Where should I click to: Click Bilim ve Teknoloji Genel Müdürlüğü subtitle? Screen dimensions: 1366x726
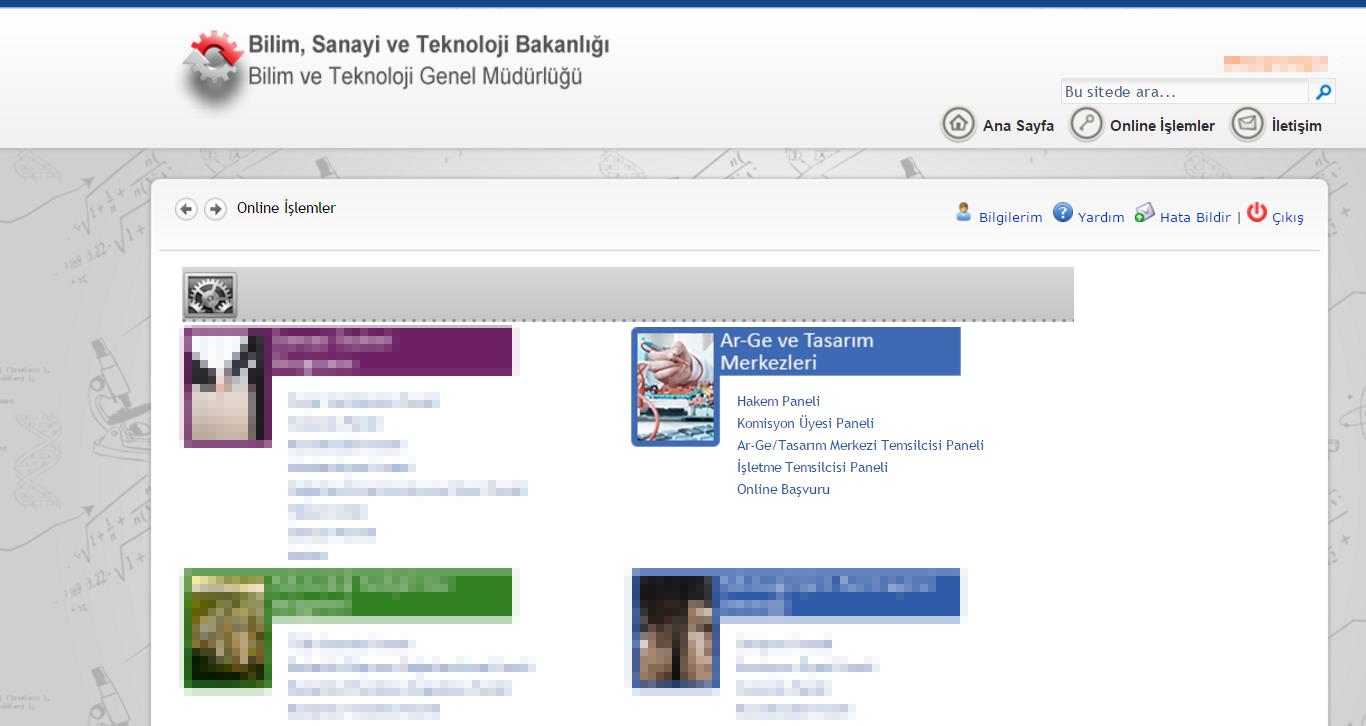coord(415,76)
